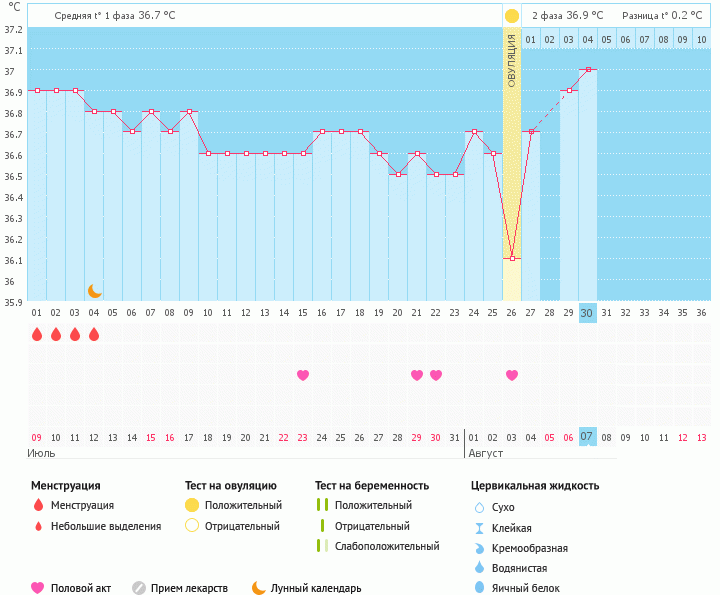This screenshot has height=595, width=720.
Task: Click the heart icon beside Половой акт legend
Action: pos(38,588)
